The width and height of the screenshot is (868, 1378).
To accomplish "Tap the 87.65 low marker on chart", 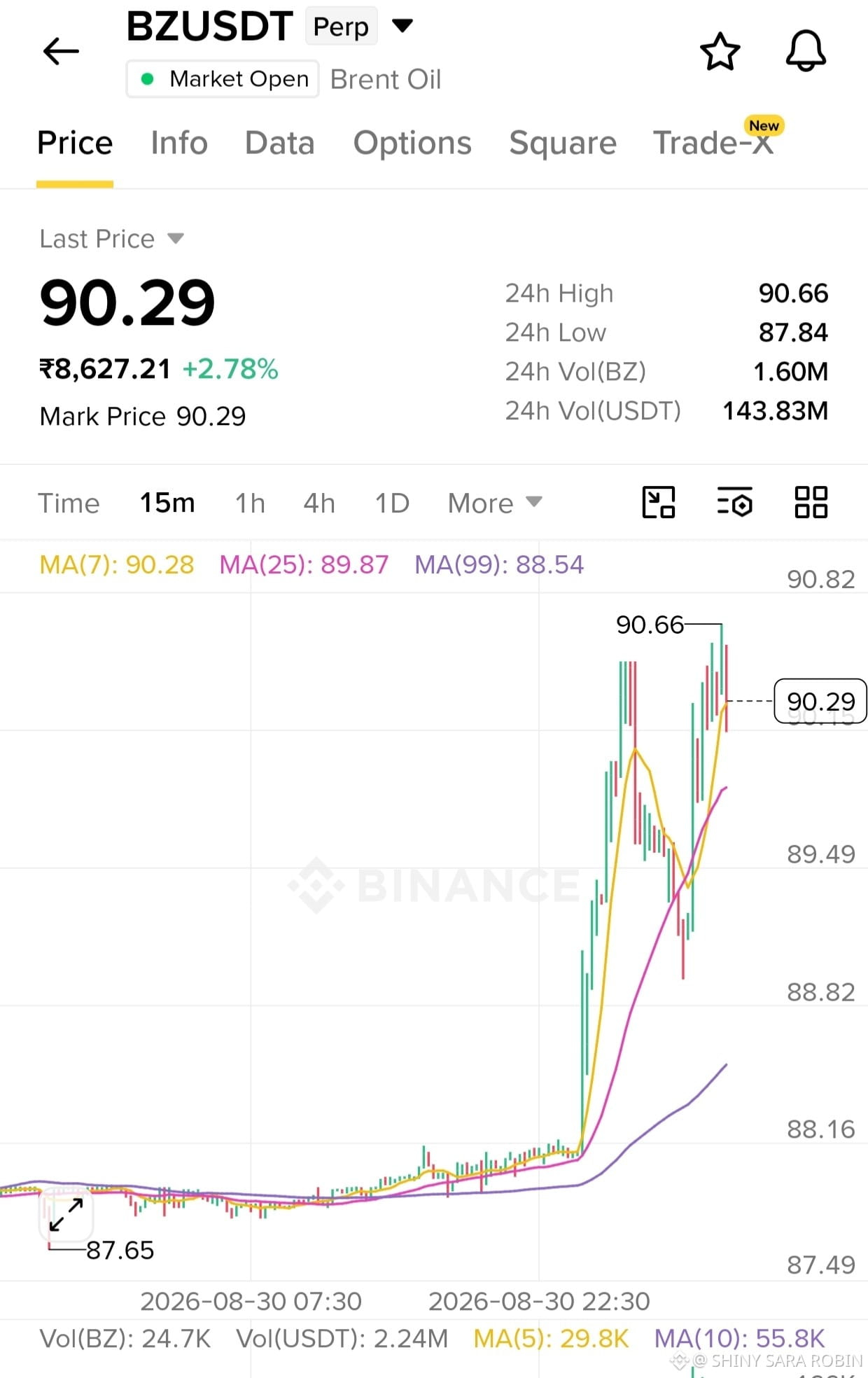I will 120,1250.
